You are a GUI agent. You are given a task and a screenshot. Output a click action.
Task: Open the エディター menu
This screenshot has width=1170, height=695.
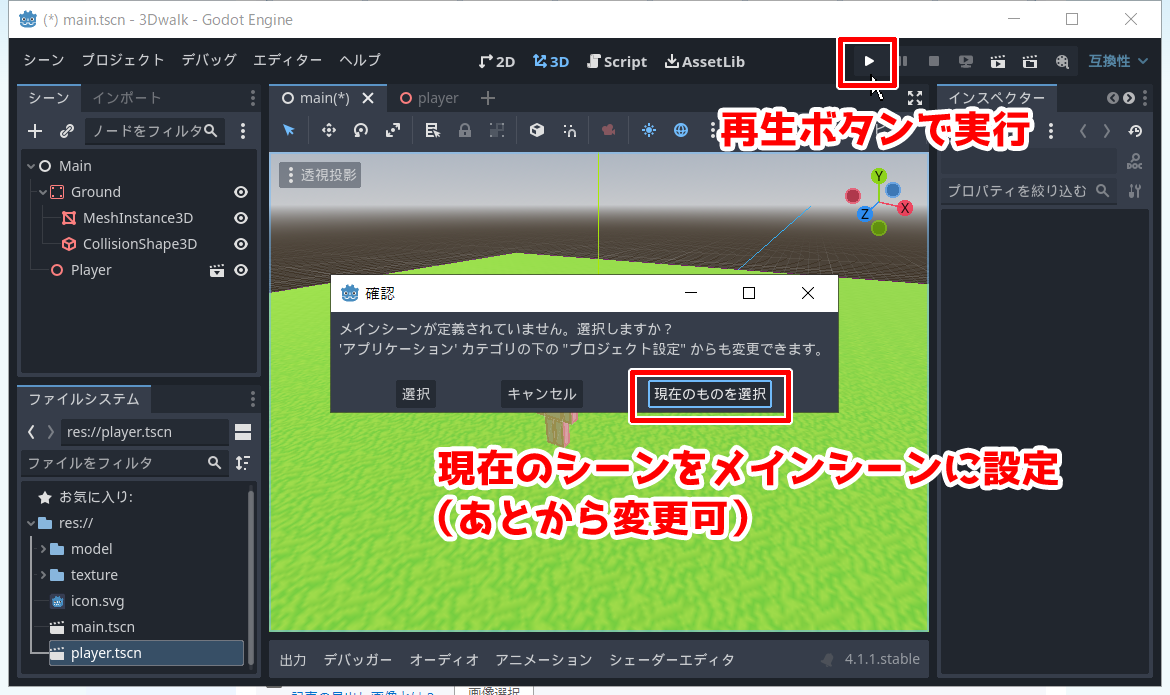[287, 60]
